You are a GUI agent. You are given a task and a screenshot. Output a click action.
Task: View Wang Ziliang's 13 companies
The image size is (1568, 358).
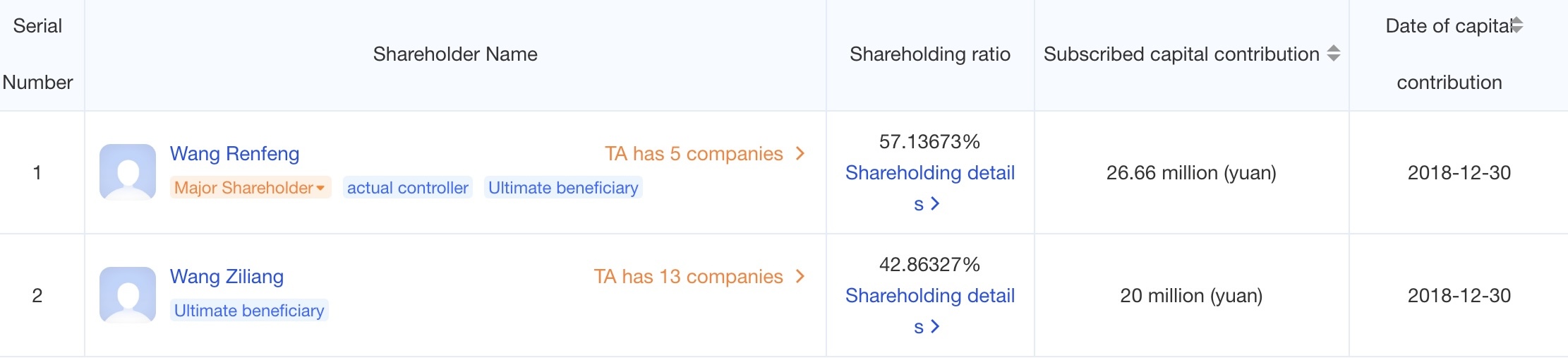pyautogui.click(x=688, y=276)
